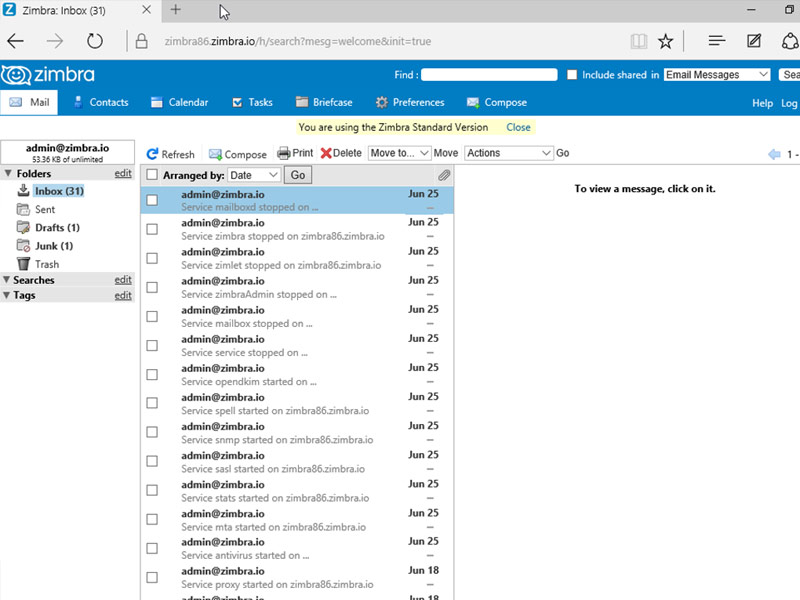Click the Trash can icon

click(x=23, y=264)
